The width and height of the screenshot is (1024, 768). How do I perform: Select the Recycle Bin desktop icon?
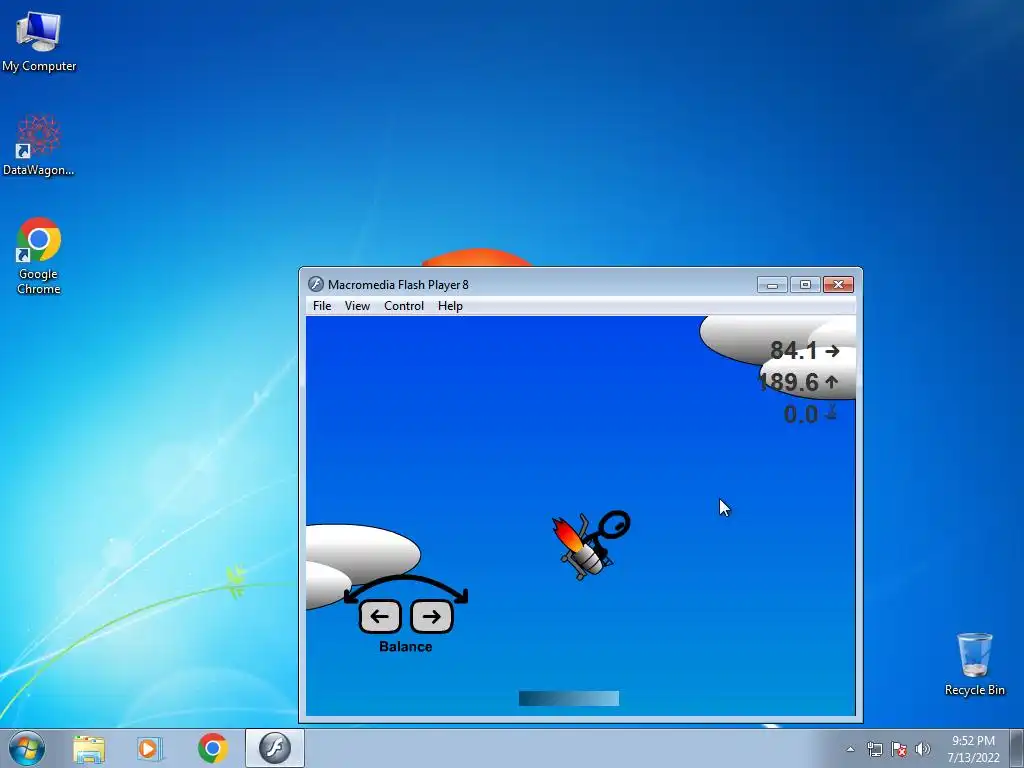pos(974,664)
